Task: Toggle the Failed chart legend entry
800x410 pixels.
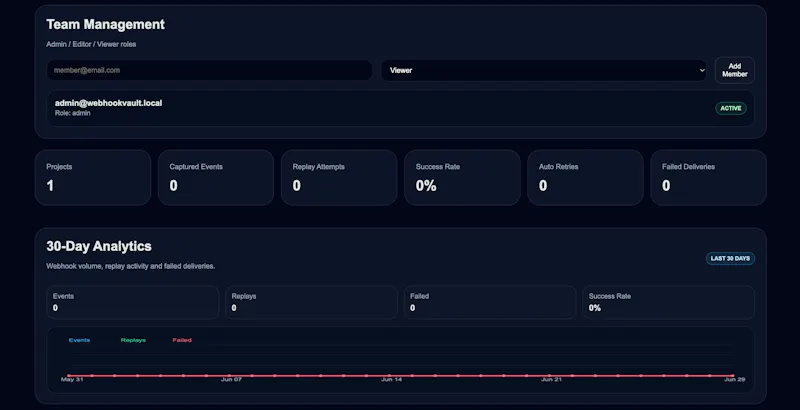Action: pos(182,340)
